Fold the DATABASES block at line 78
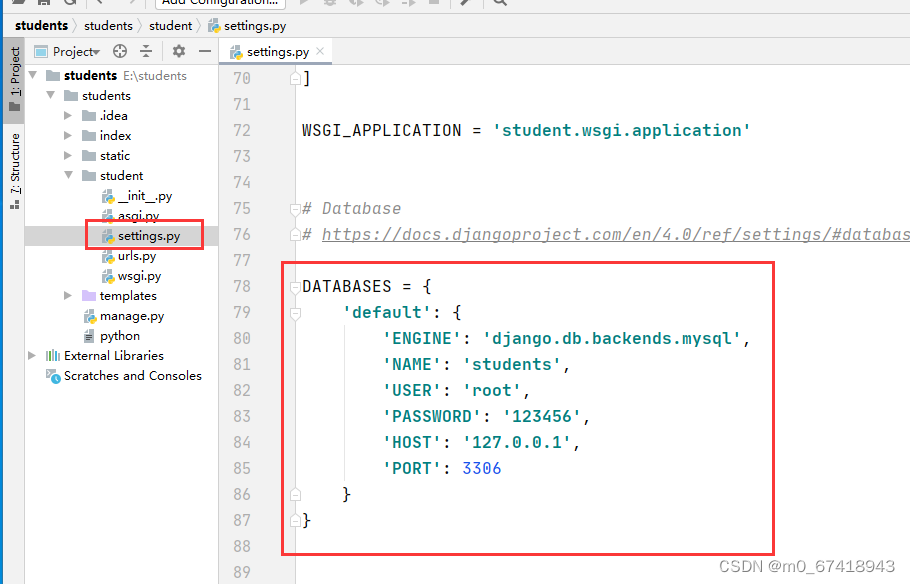This screenshot has height=584, width=910. click(295, 286)
